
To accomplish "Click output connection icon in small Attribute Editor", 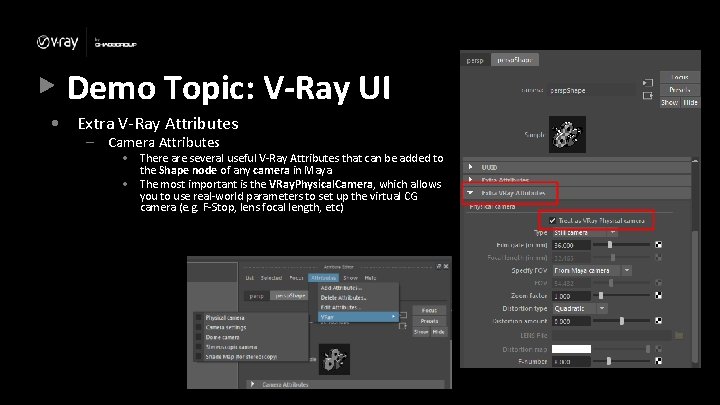I will [x=403, y=326].
